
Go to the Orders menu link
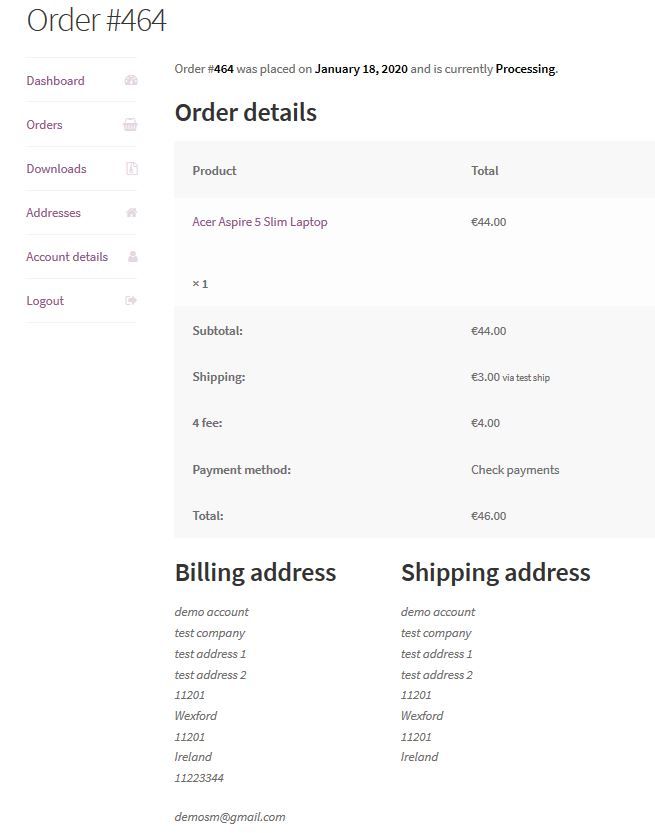[44, 125]
